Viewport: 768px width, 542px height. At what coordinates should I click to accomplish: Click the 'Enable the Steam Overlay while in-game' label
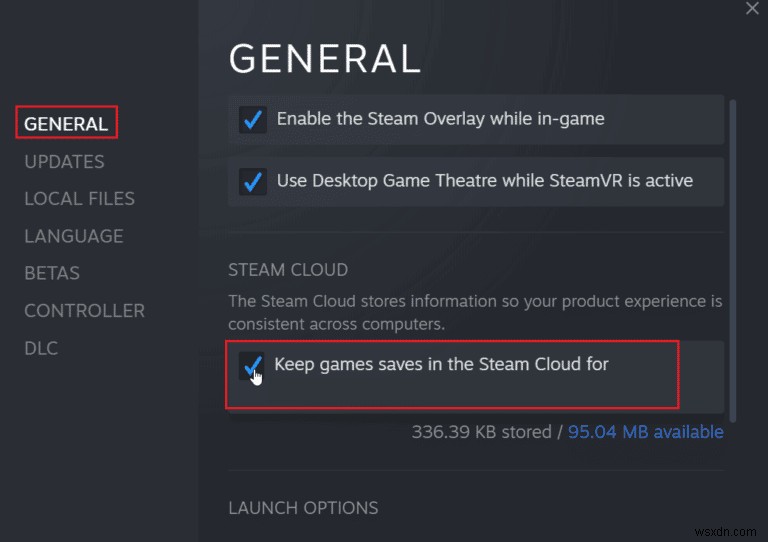[x=440, y=119]
